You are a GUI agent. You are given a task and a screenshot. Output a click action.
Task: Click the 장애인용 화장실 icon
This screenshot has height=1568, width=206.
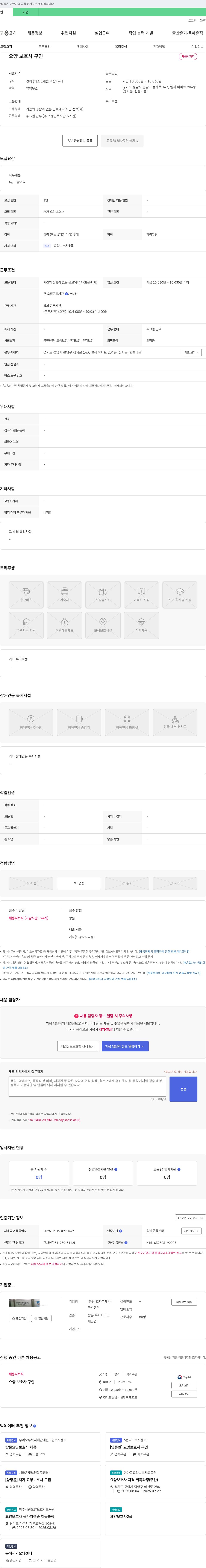tap(127, 723)
